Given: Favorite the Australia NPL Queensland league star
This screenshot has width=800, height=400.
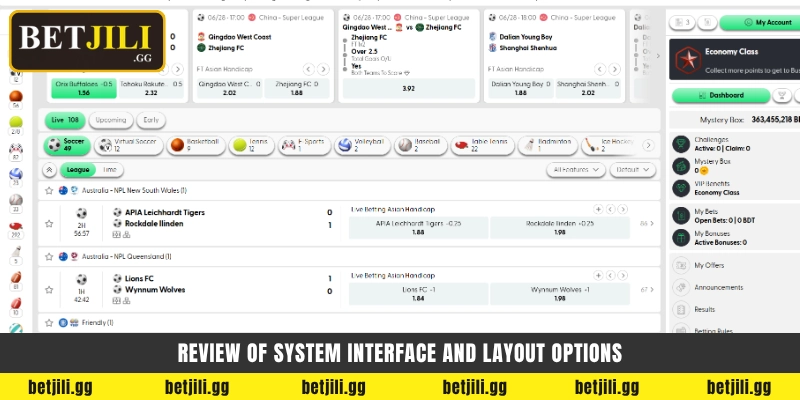Looking at the screenshot, I should coord(49,257).
